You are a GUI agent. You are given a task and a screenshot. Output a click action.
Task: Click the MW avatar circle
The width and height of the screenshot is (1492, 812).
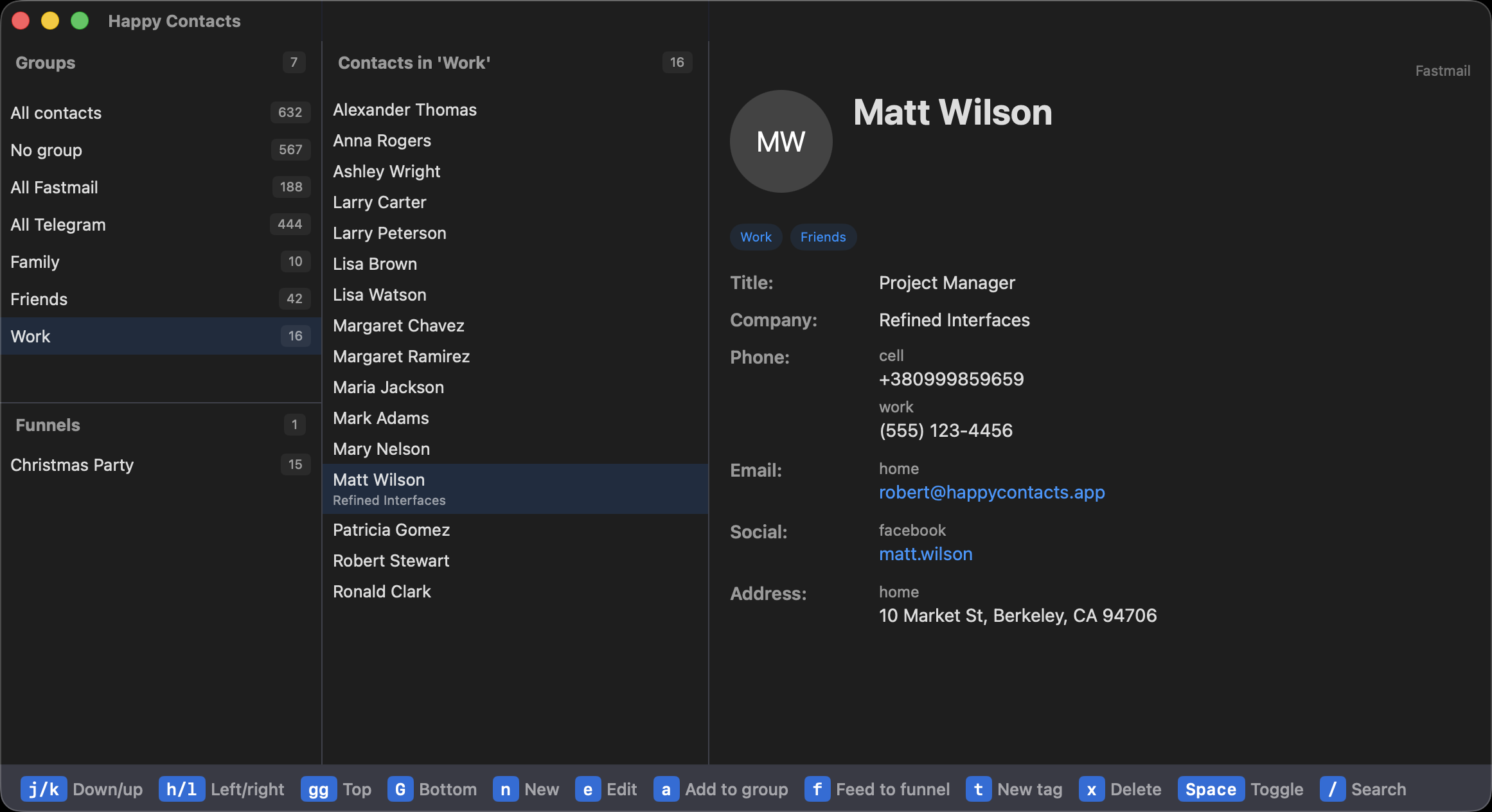[781, 141]
